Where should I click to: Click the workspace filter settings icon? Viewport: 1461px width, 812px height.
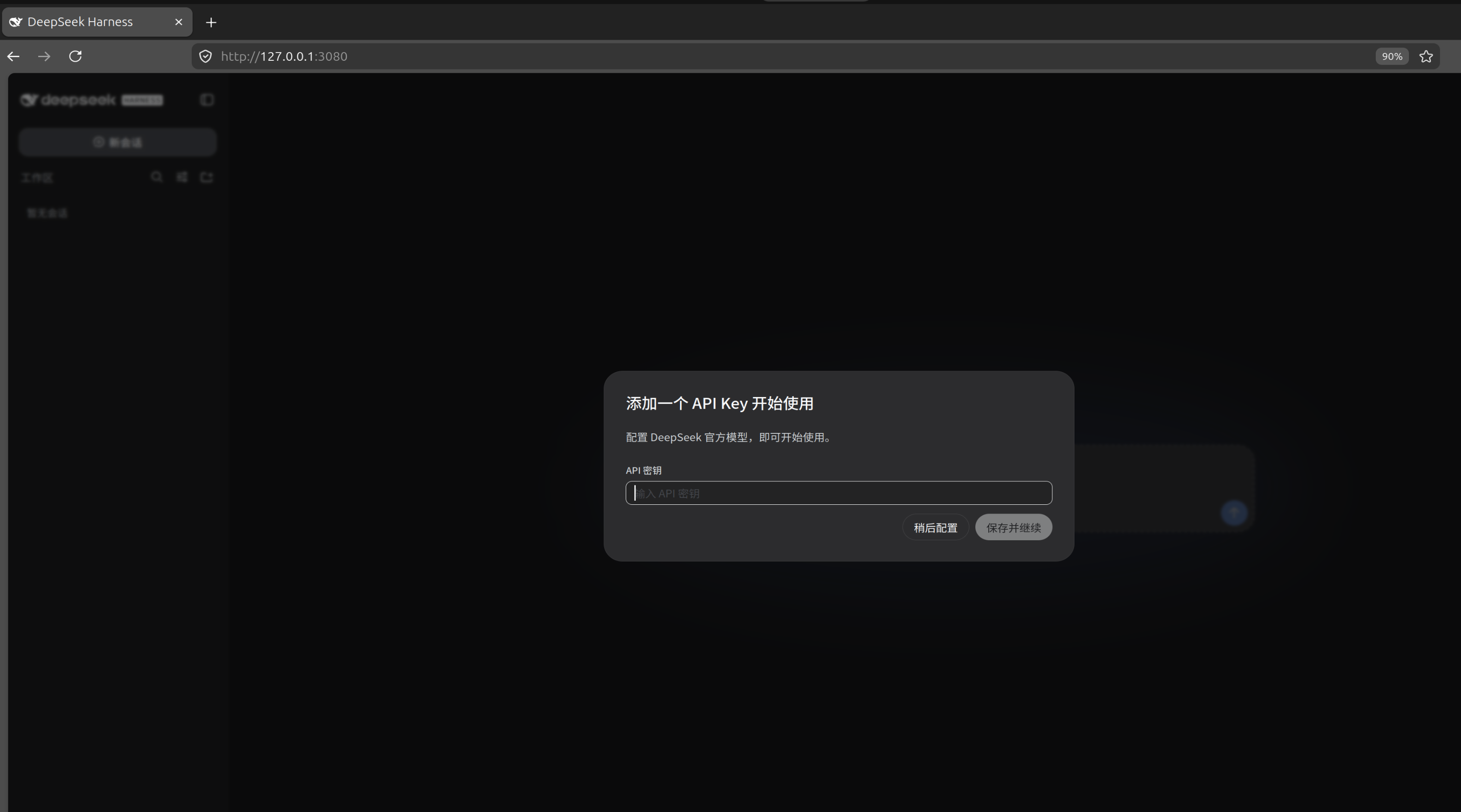point(182,177)
